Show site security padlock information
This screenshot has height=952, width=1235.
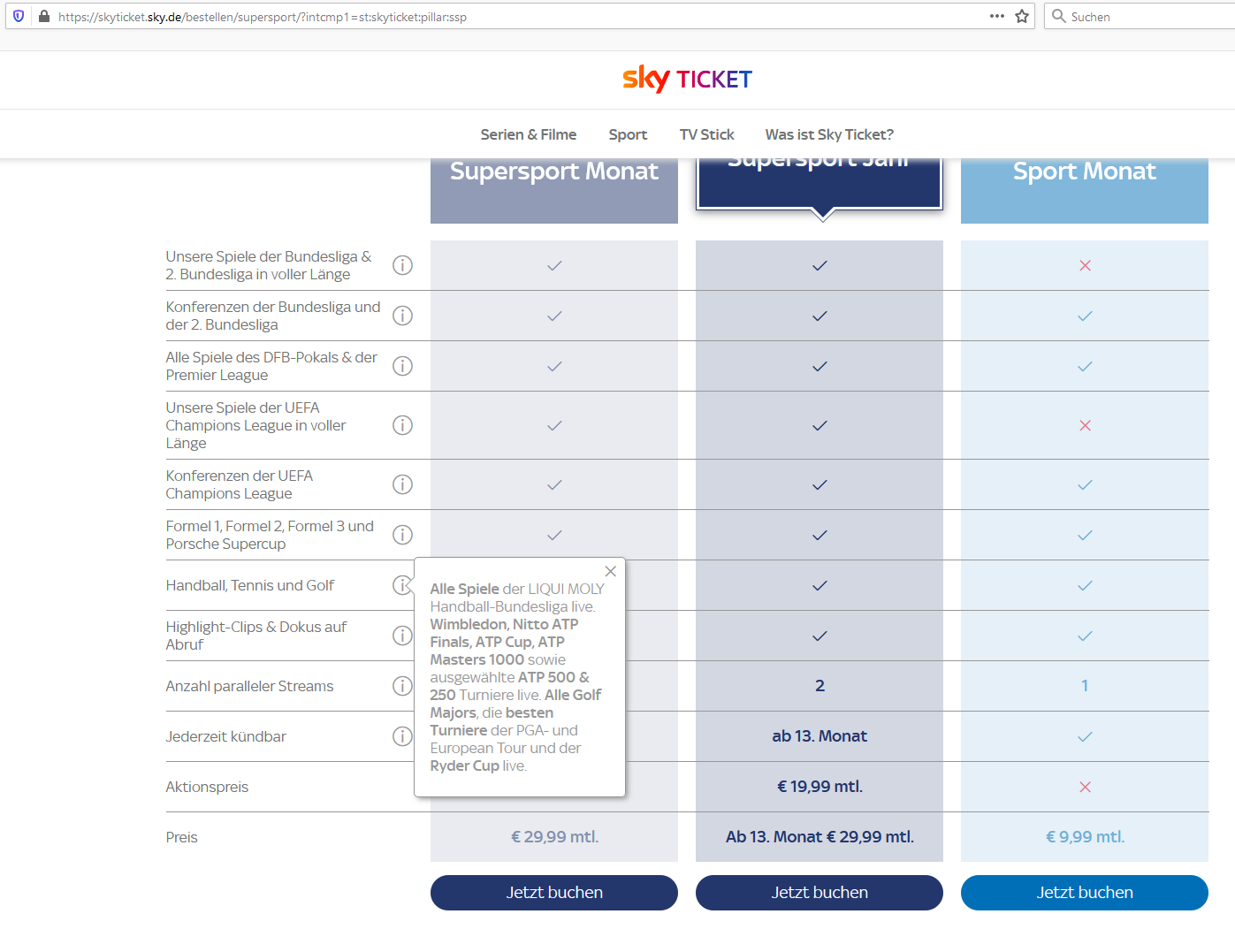(x=43, y=16)
